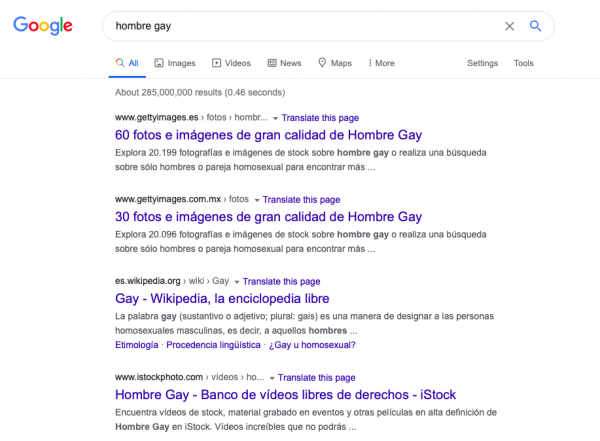Expand dropdown arrow next to es.wikipedia.org
The width and height of the screenshot is (600, 441).
point(236,282)
